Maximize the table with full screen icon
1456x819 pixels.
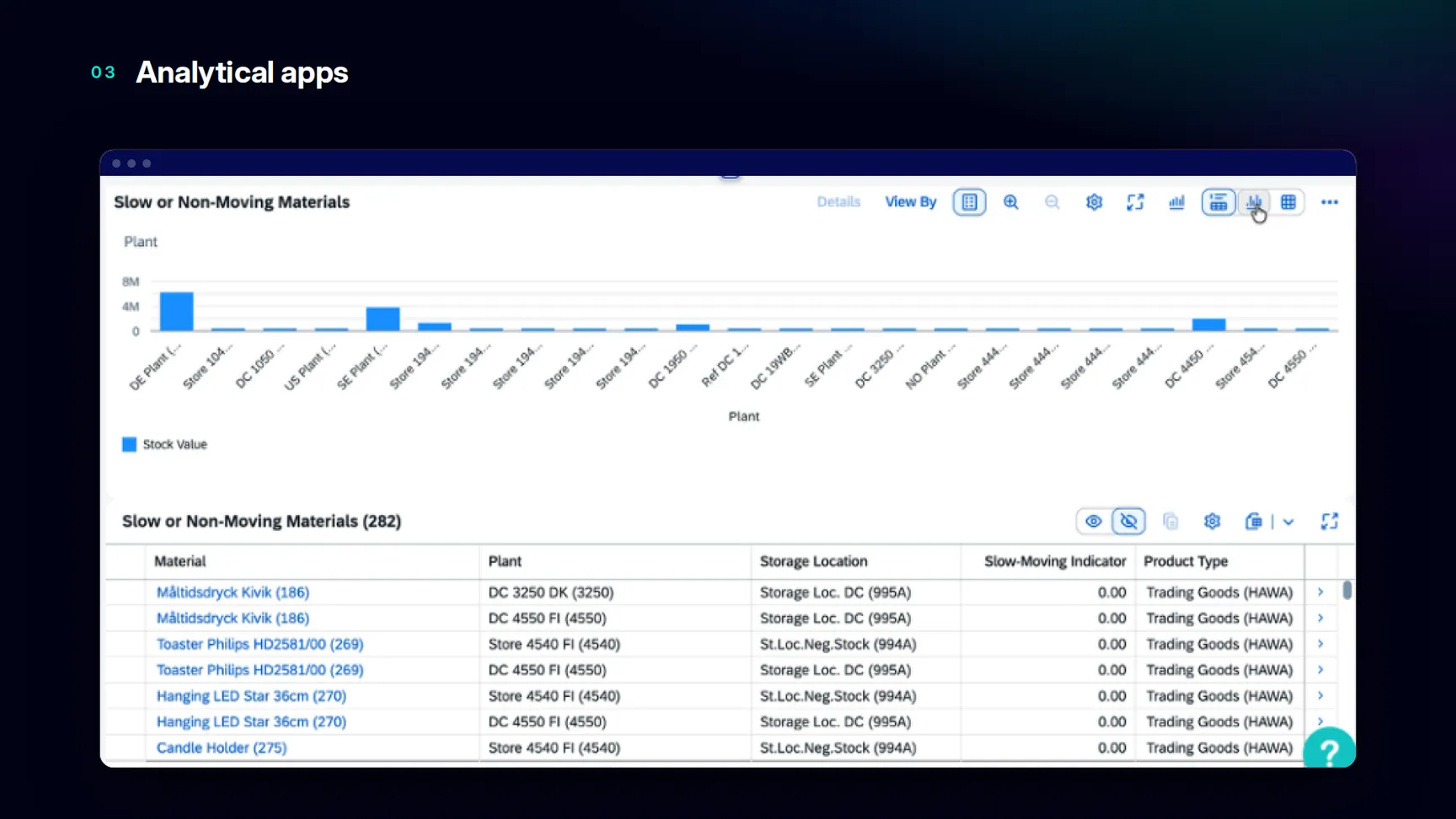[1329, 522]
